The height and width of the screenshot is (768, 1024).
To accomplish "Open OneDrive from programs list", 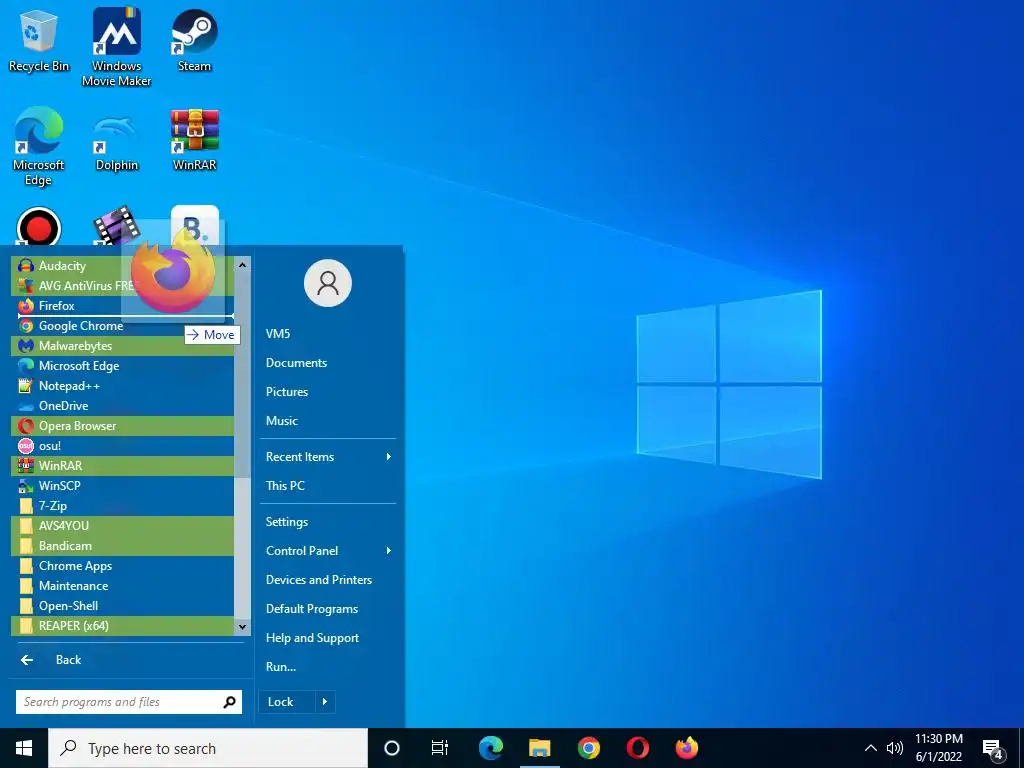I will [x=122, y=406].
